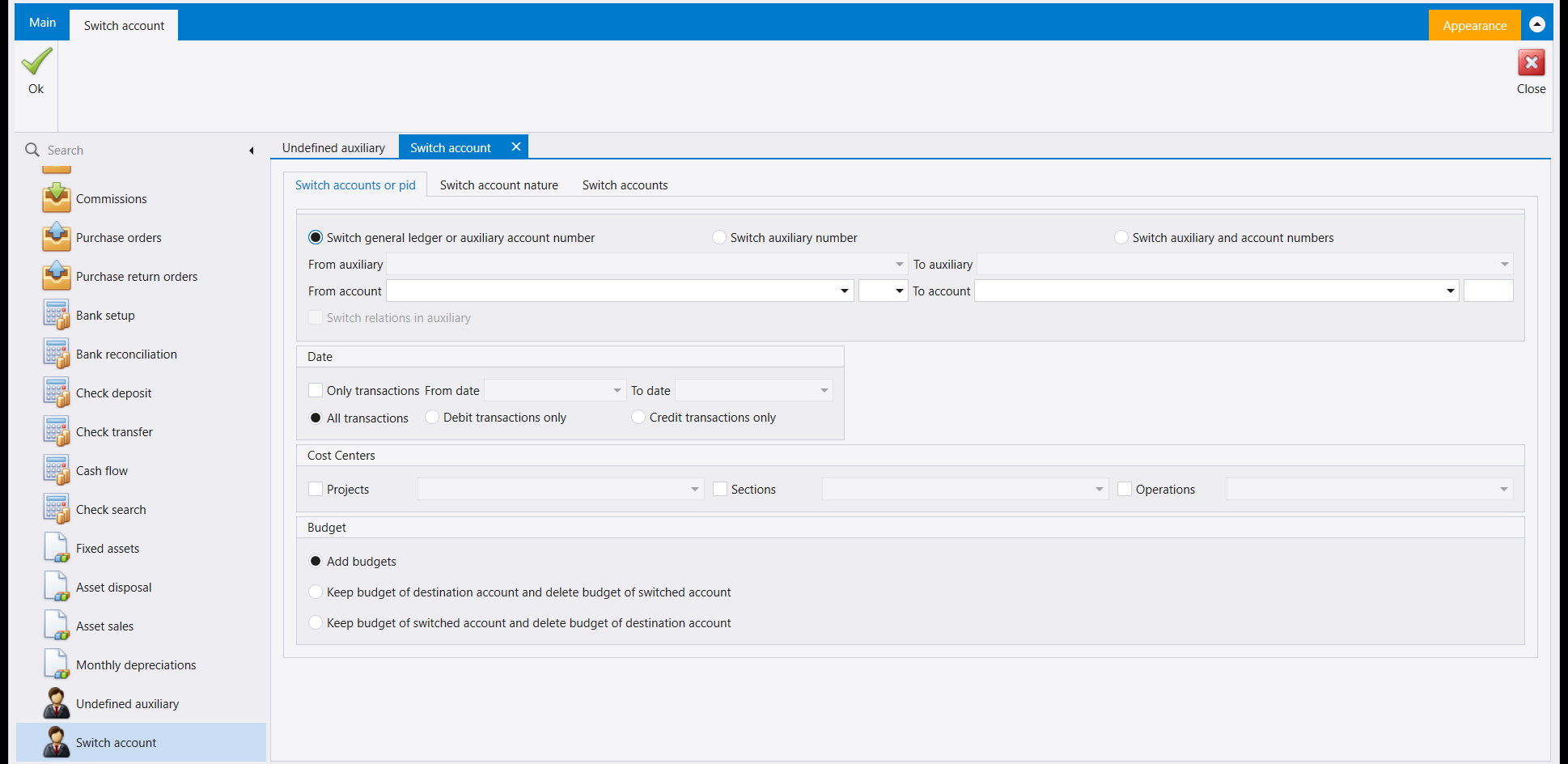Expand the From account dropdown arrow
The image size is (1568, 764).
(845, 291)
